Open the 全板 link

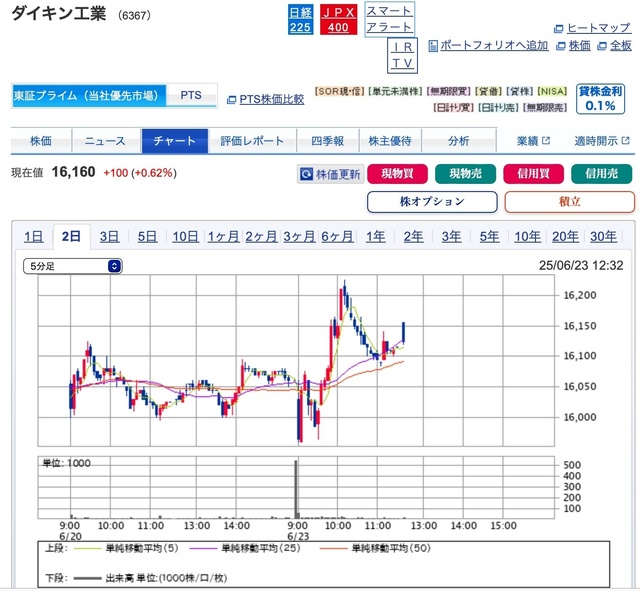point(620,46)
